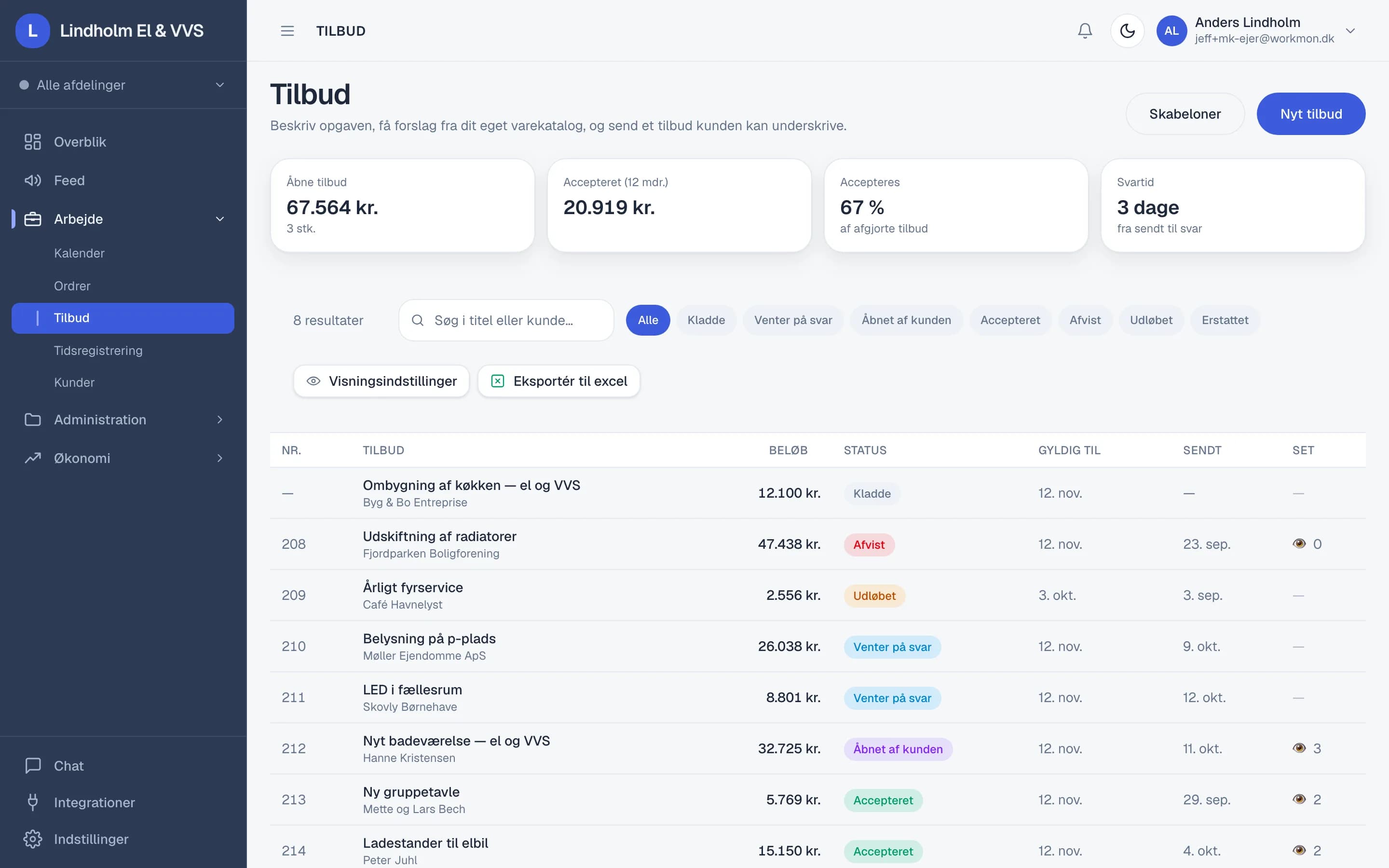Collapse the Arbejde section chevron

coord(220,219)
